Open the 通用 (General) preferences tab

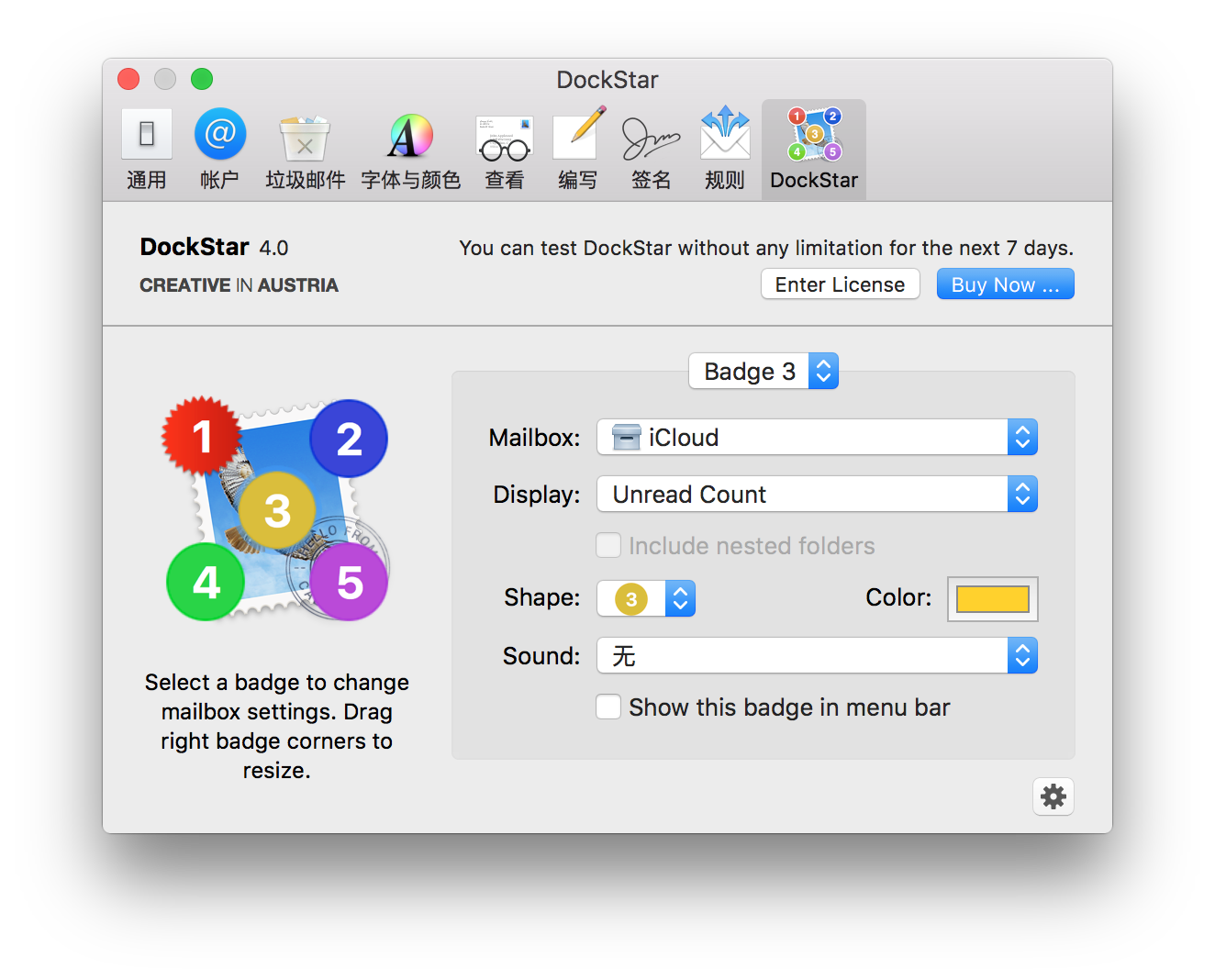click(147, 150)
